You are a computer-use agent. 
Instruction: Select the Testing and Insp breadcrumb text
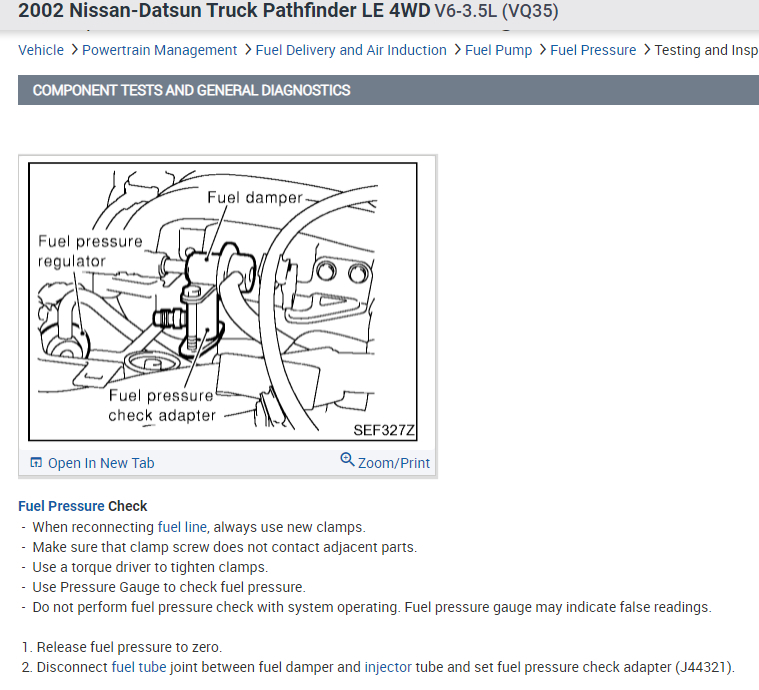click(x=706, y=50)
